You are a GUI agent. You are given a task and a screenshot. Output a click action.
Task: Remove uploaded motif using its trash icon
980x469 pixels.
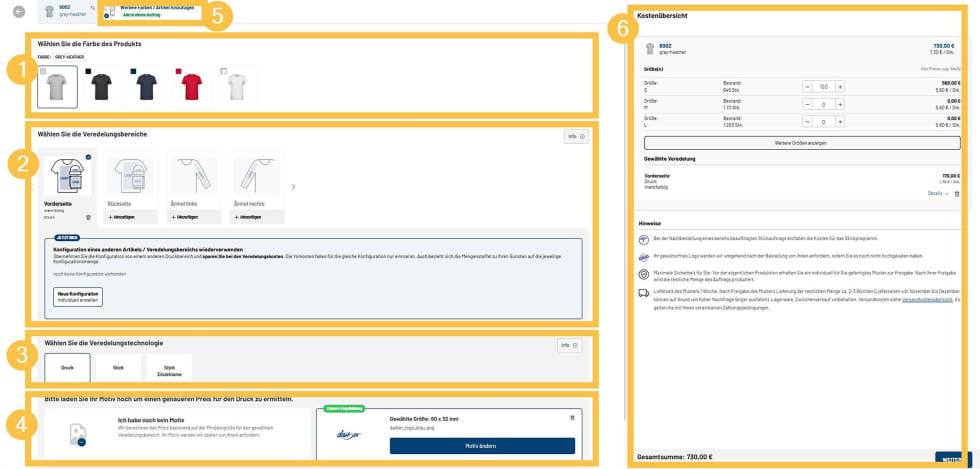click(572, 418)
